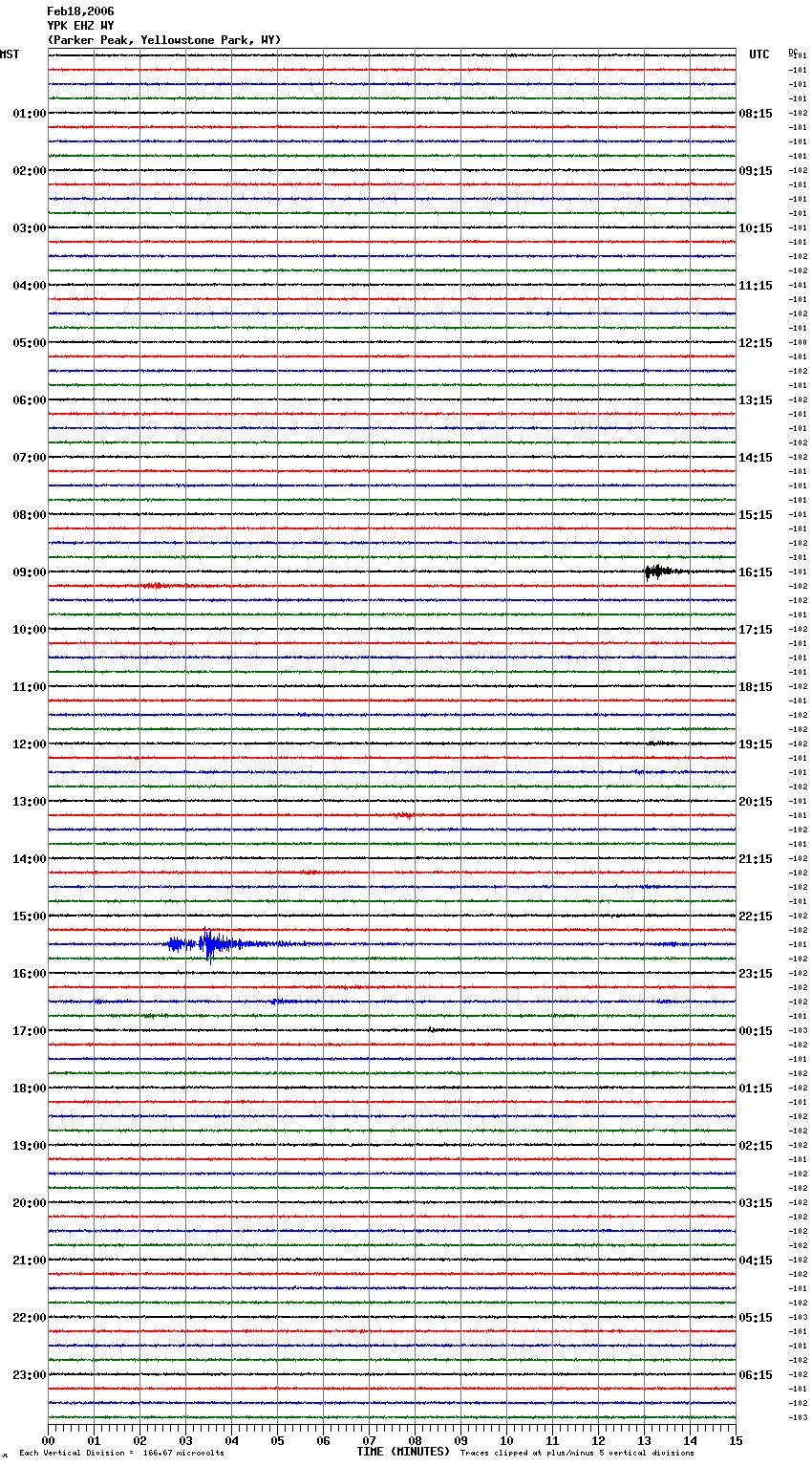Click the 16:15 UTC time label
The height and width of the screenshot is (1466, 812).
[x=756, y=572]
